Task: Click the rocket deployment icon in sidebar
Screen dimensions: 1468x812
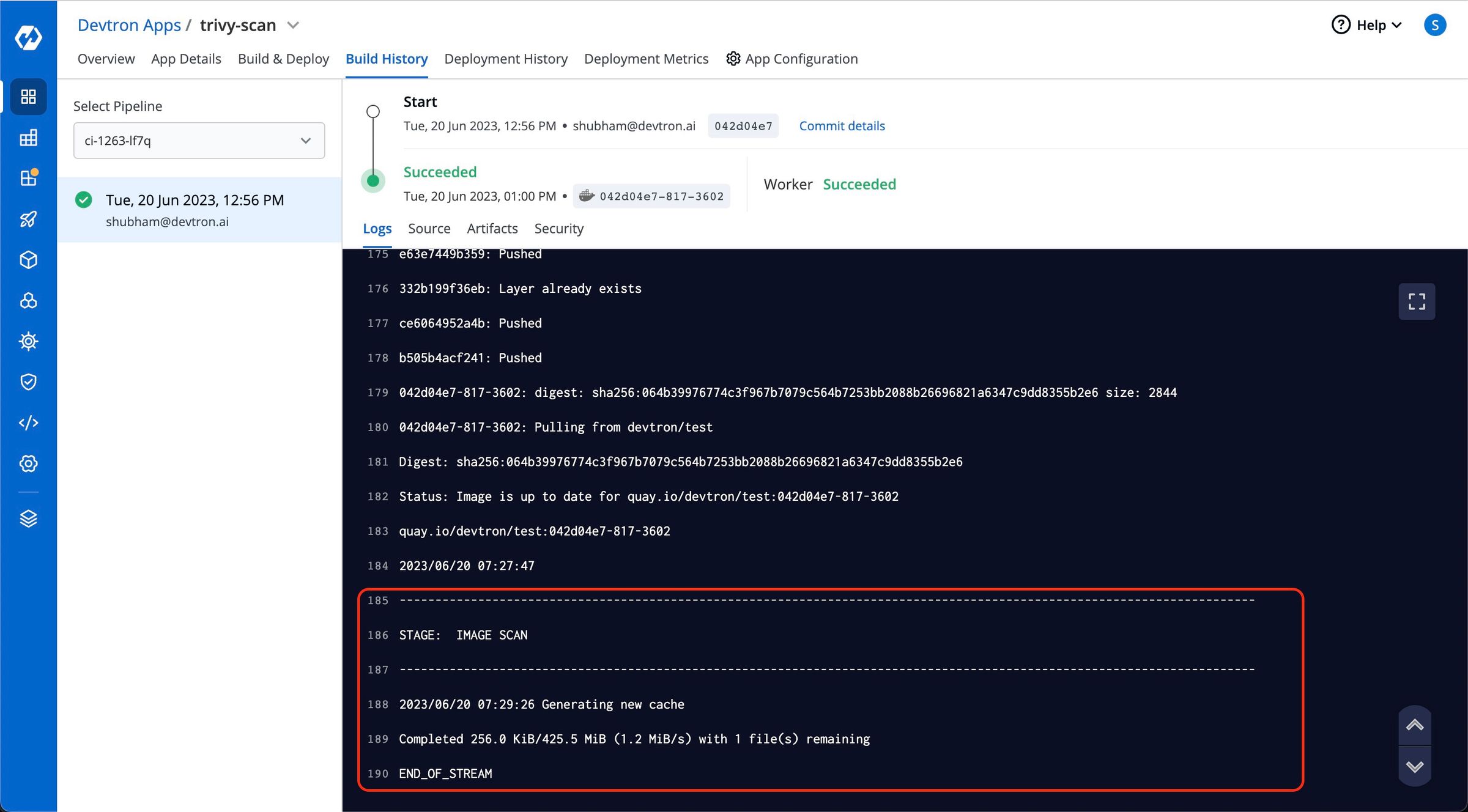Action: tap(28, 219)
